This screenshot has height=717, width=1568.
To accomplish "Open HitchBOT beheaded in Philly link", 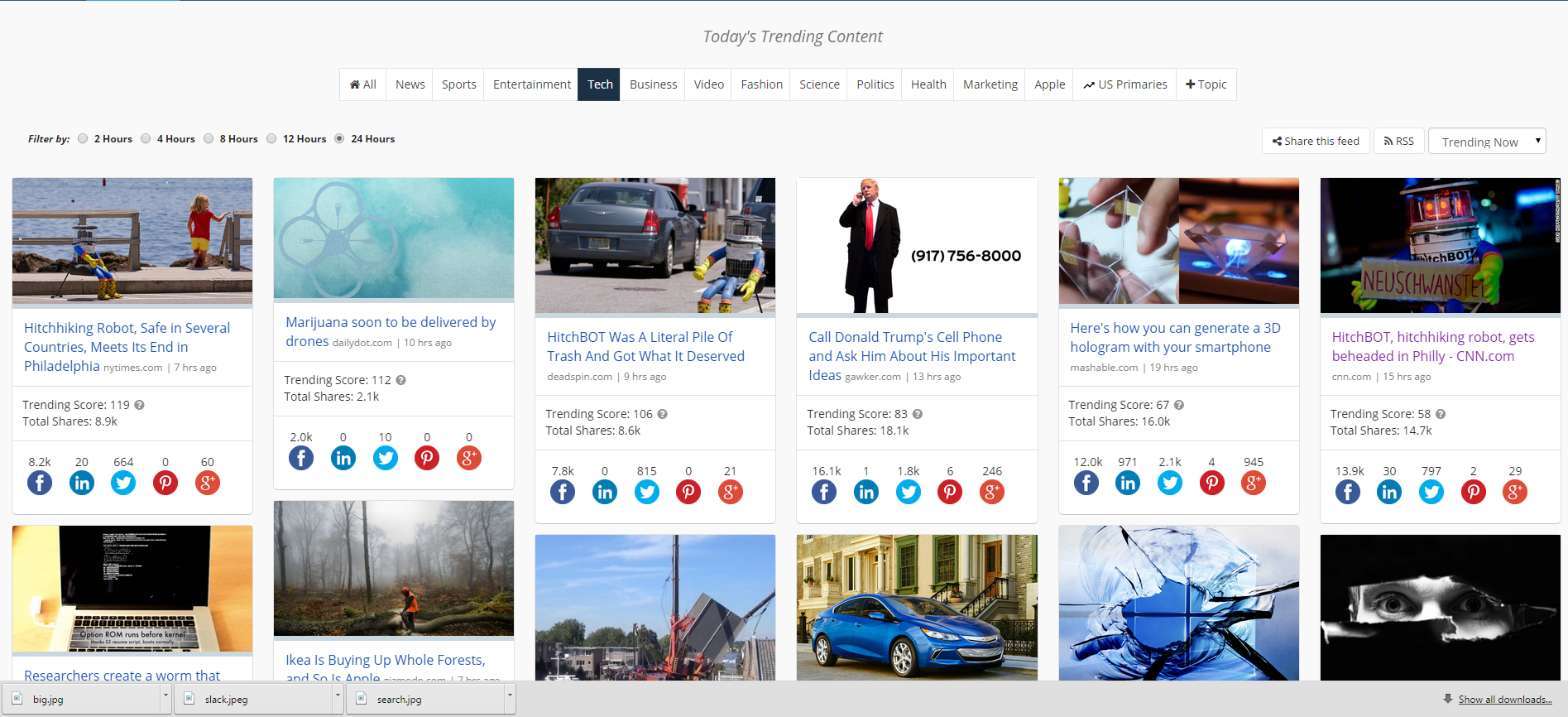I will 1433,346.
